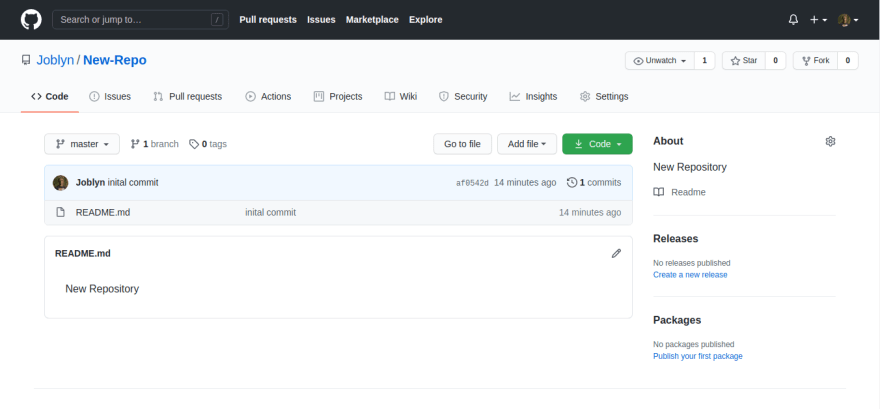Open the master branch selector
The width and height of the screenshot is (880, 409).
tap(82, 144)
